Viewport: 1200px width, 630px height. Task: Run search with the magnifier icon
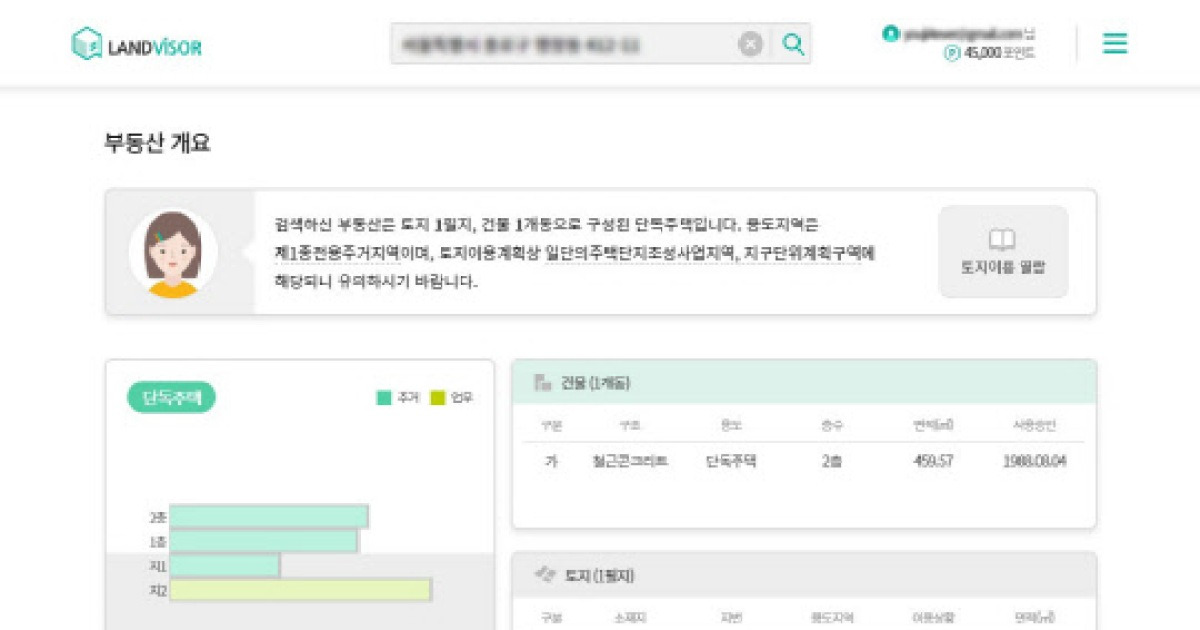[793, 44]
